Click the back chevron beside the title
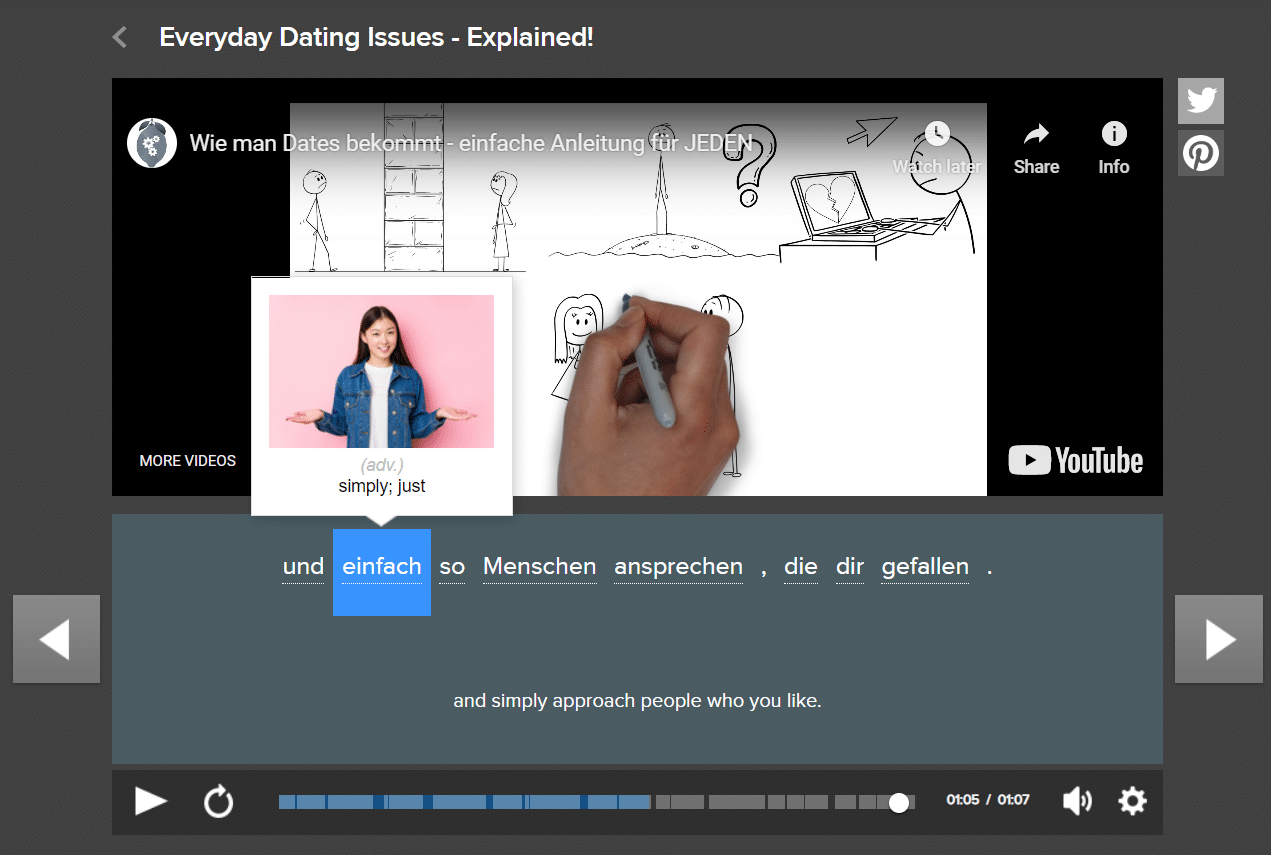Viewport: 1271px width, 855px height. point(120,38)
